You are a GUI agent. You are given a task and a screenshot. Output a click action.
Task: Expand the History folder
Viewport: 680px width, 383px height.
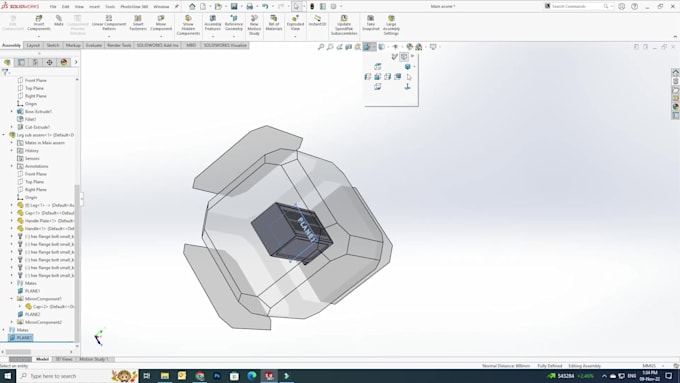(12, 151)
